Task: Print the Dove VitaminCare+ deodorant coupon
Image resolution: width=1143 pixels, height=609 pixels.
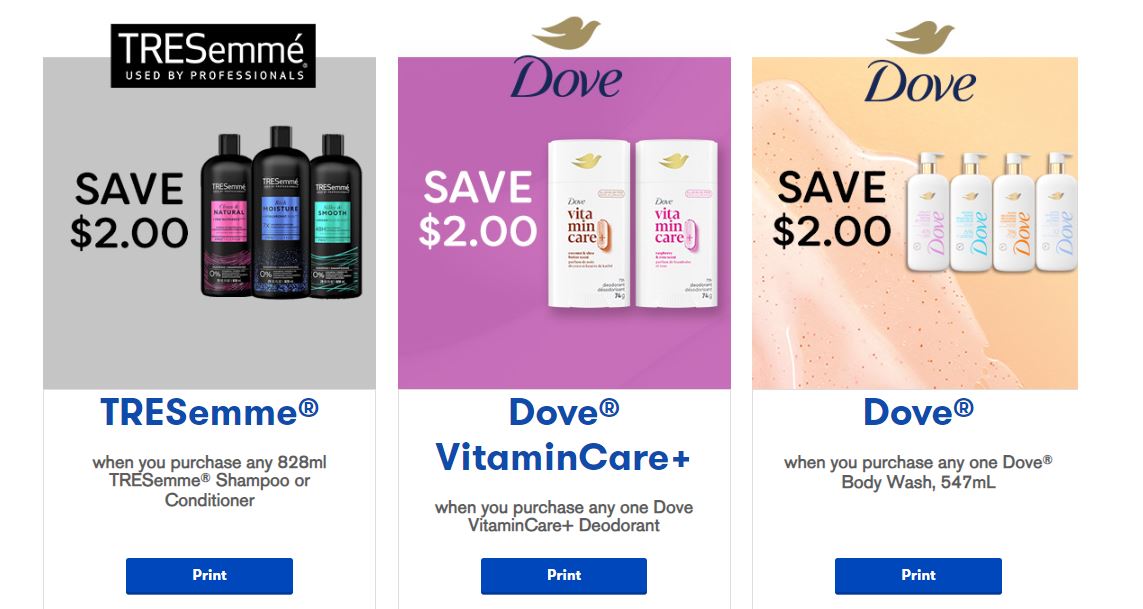Action: click(564, 576)
